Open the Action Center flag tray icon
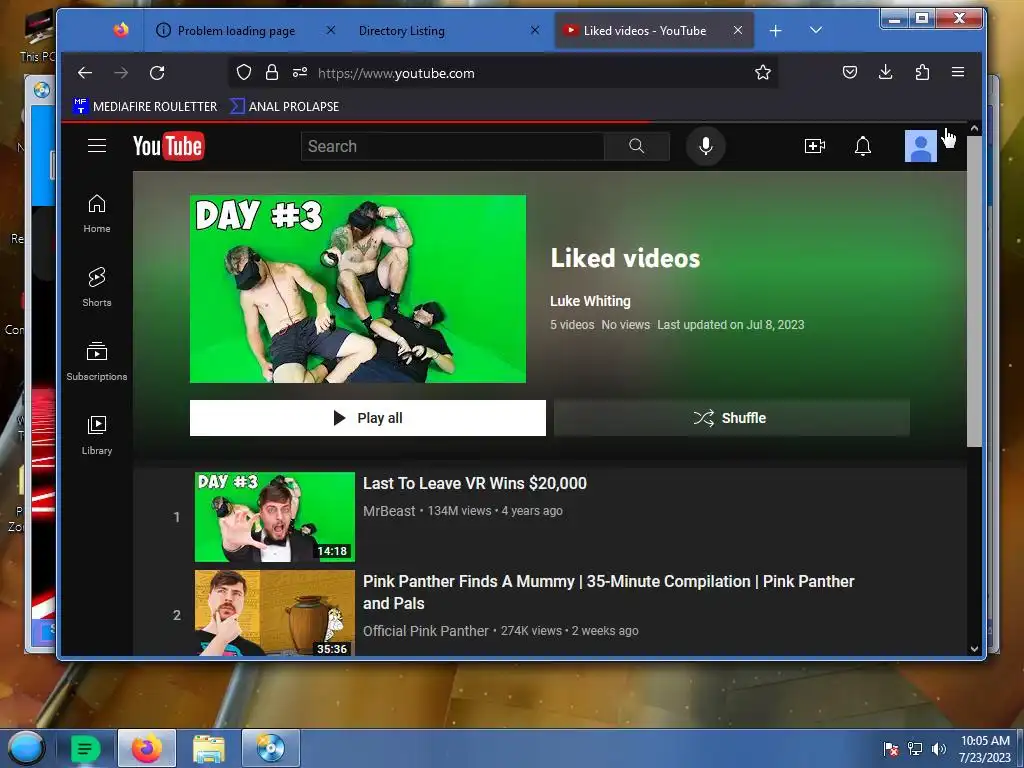This screenshot has height=768, width=1024. [891, 749]
